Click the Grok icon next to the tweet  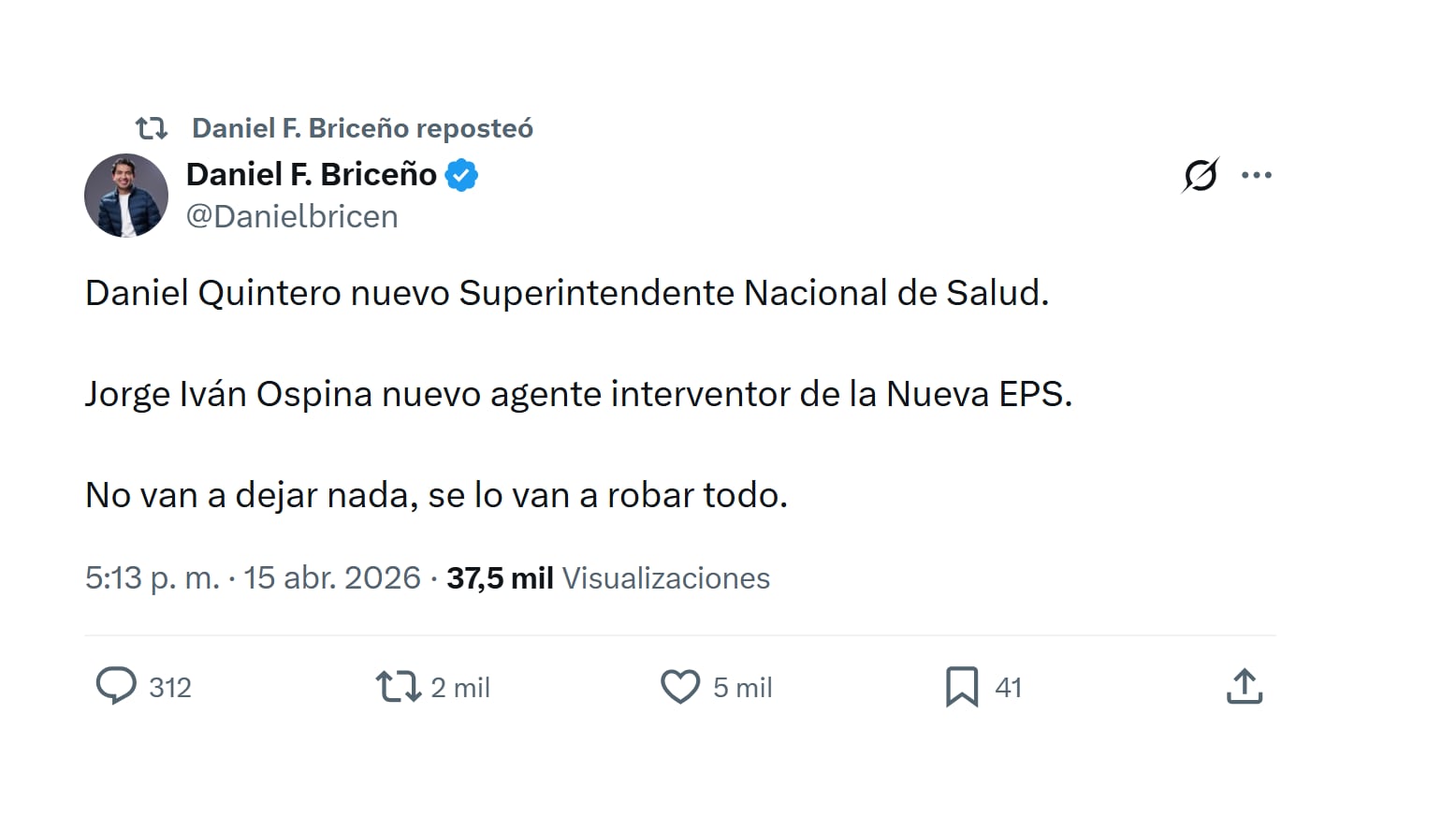point(1201,174)
